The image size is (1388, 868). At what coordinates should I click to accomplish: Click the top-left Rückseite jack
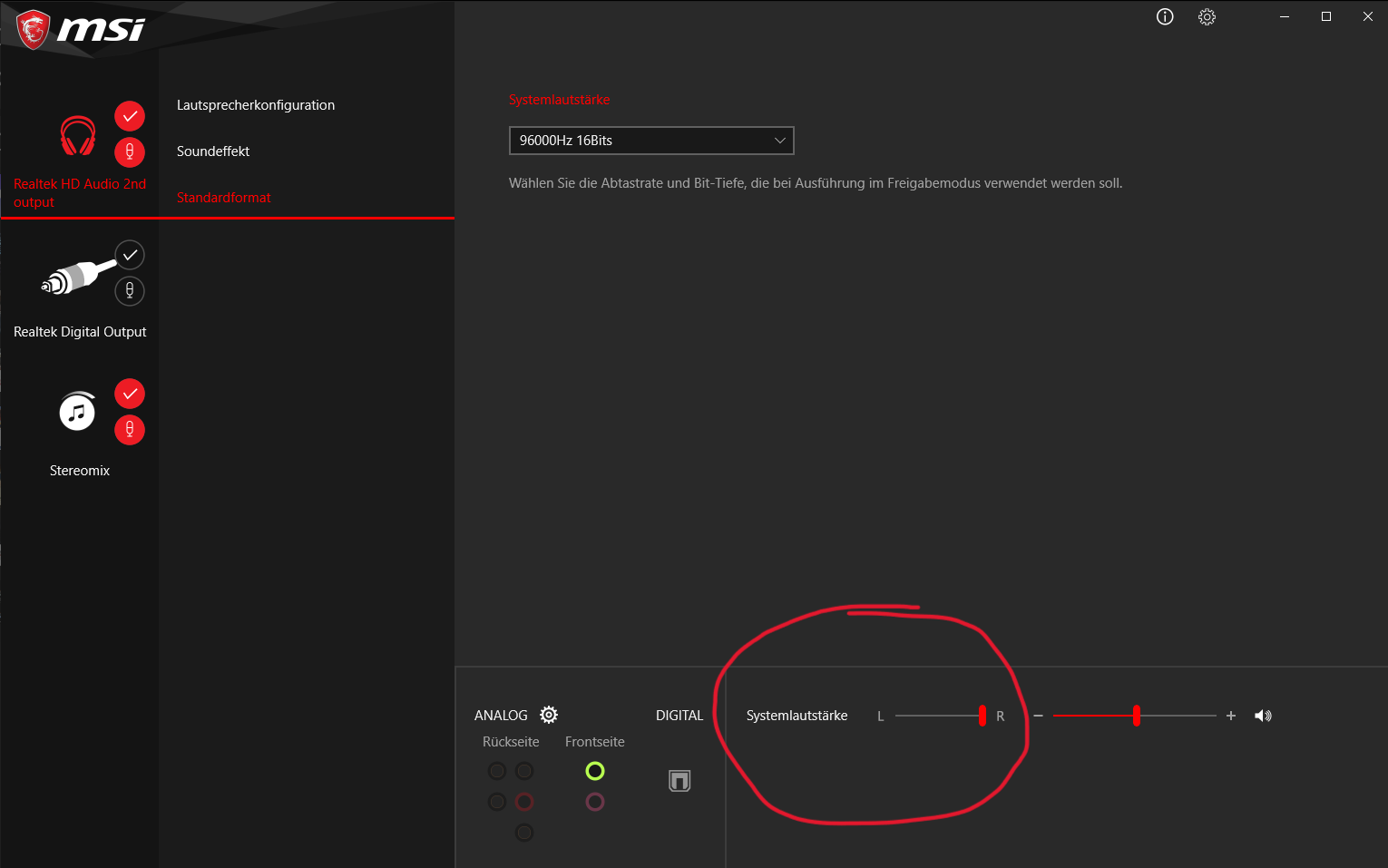497,771
